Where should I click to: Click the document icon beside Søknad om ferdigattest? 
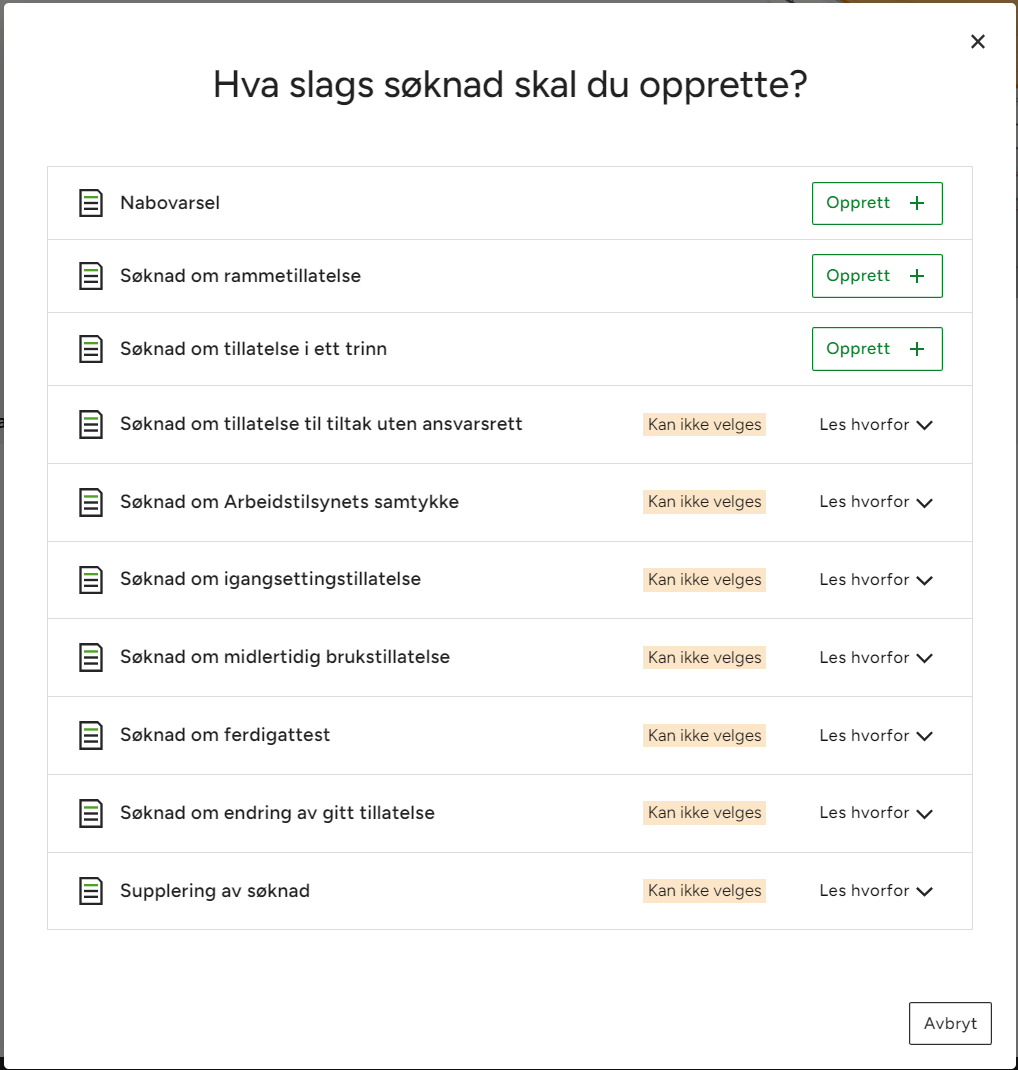pos(91,735)
